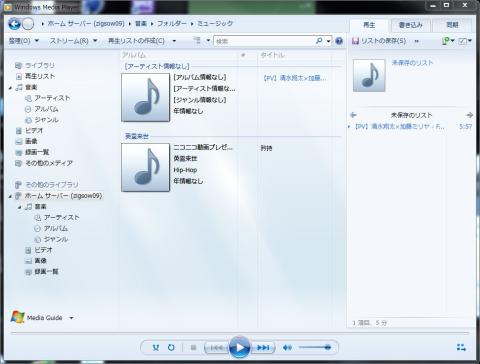The image size is (480, 364).
Task: Click the search magnifier icon
Action: (x=319, y=41)
